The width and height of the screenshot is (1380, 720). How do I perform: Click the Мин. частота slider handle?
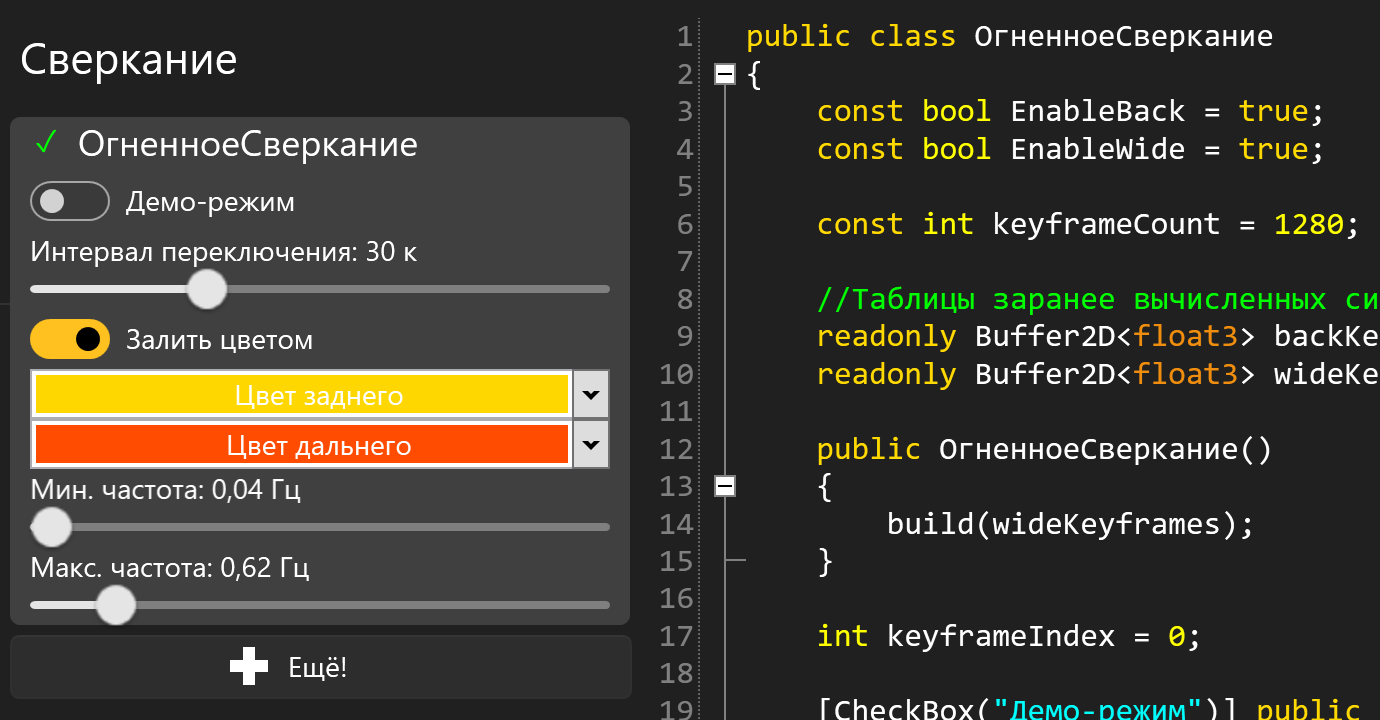tap(51, 526)
